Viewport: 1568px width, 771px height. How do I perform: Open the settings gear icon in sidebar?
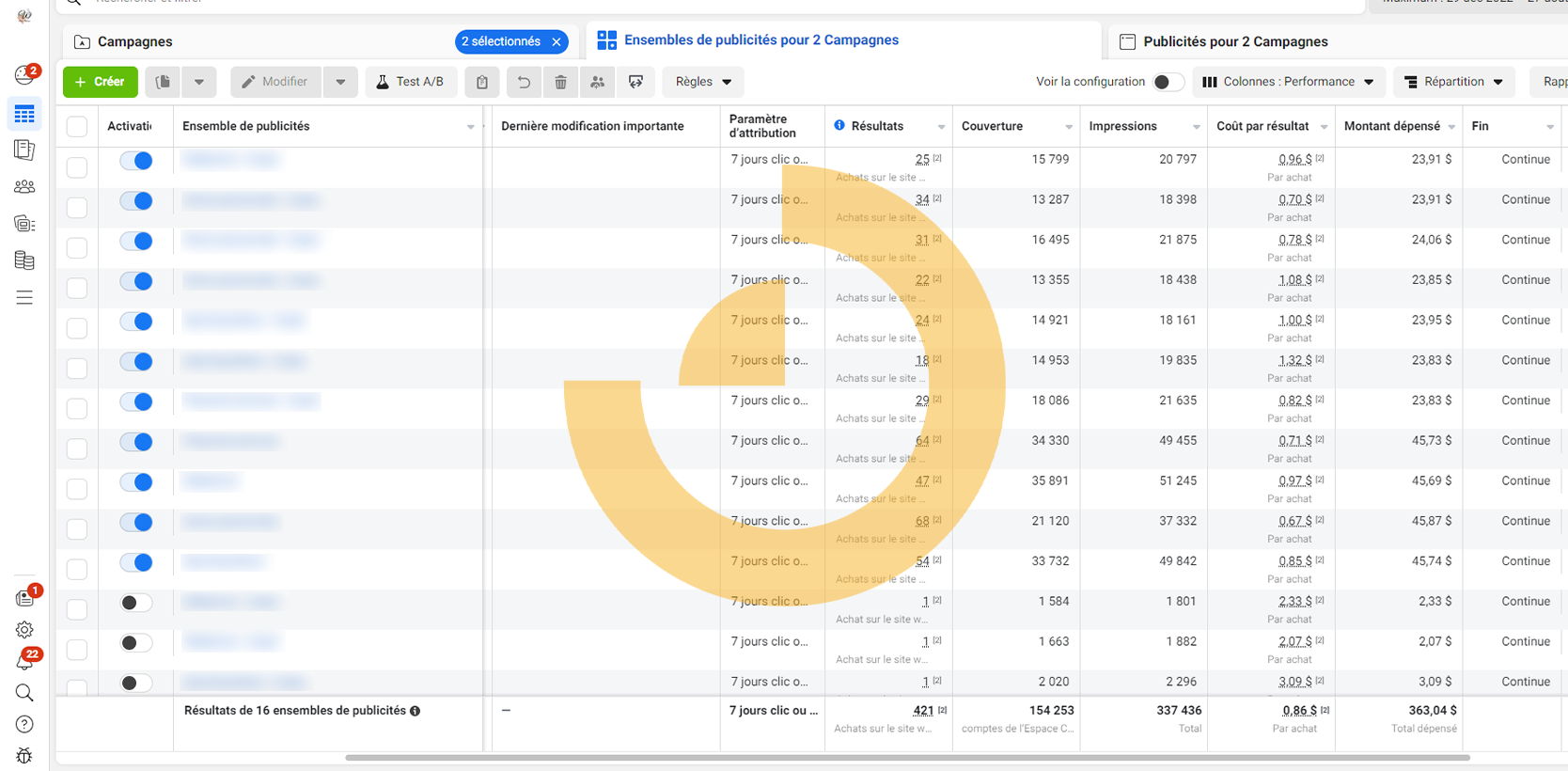pyautogui.click(x=24, y=630)
